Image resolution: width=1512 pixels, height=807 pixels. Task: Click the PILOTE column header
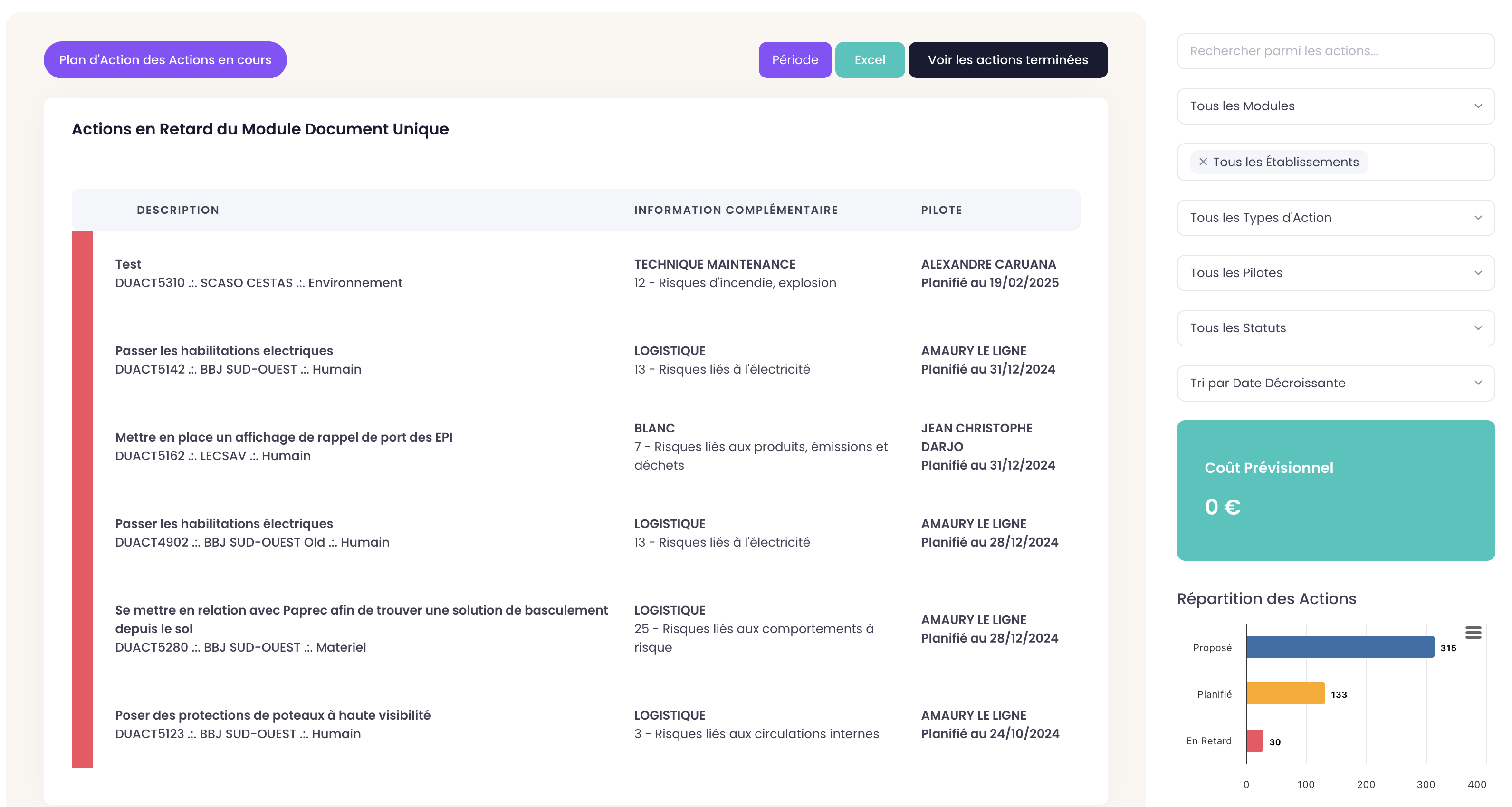pos(941,210)
